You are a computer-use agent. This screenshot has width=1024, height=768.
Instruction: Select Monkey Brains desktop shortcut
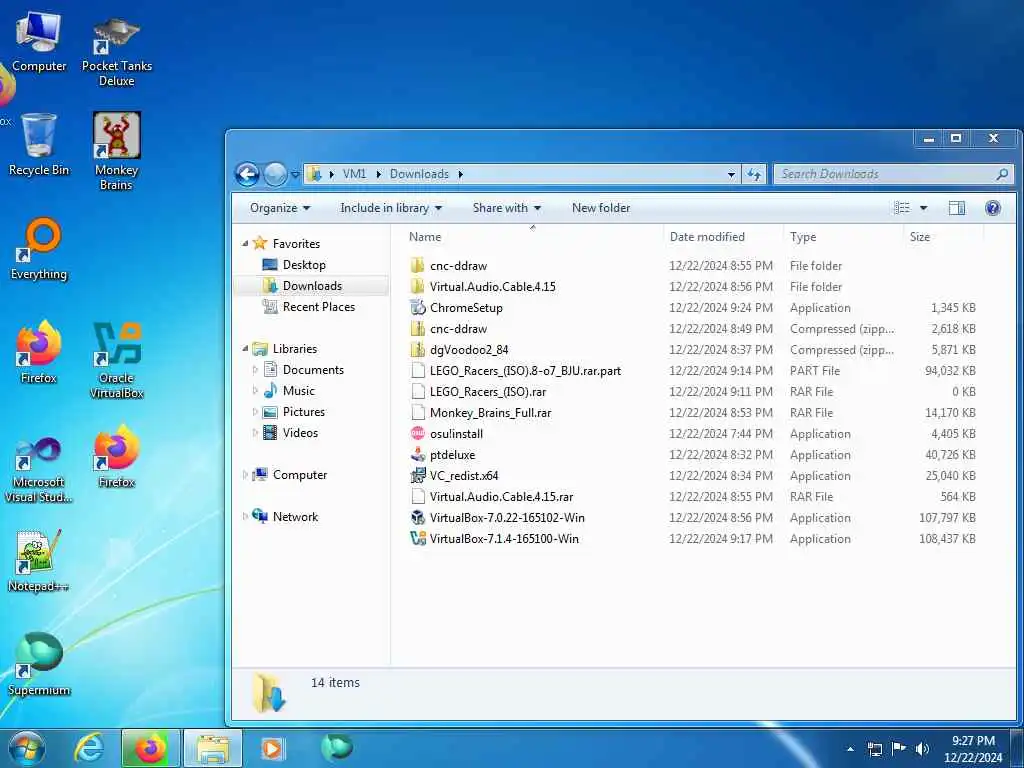click(x=116, y=152)
